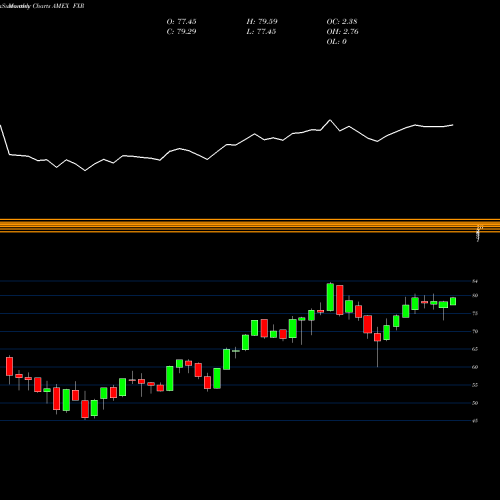Select the high price reading H: 79.59
This screenshot has height=500, width=500.
point(262,22)
